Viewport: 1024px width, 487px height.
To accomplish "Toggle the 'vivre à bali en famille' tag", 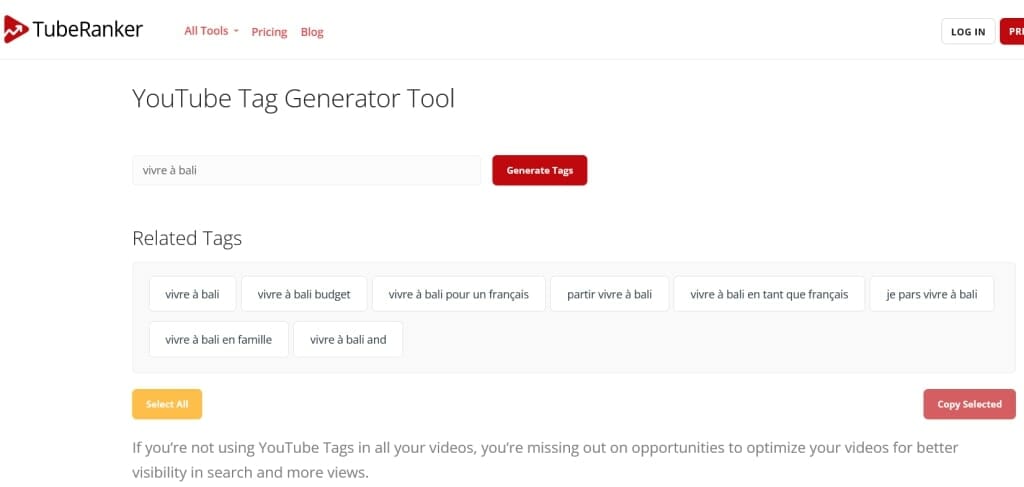I will click(x=218, y=339).
